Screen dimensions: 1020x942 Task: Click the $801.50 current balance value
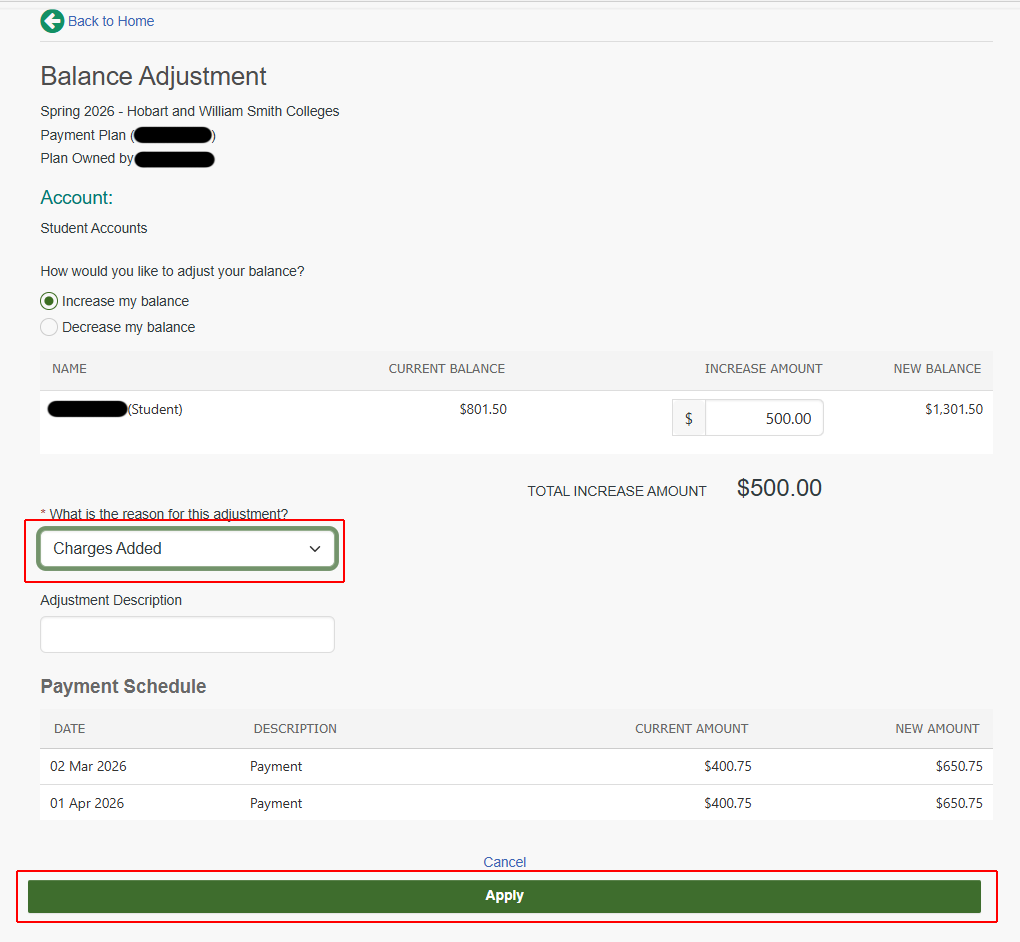pyautogui.click(x=483, y=409)
